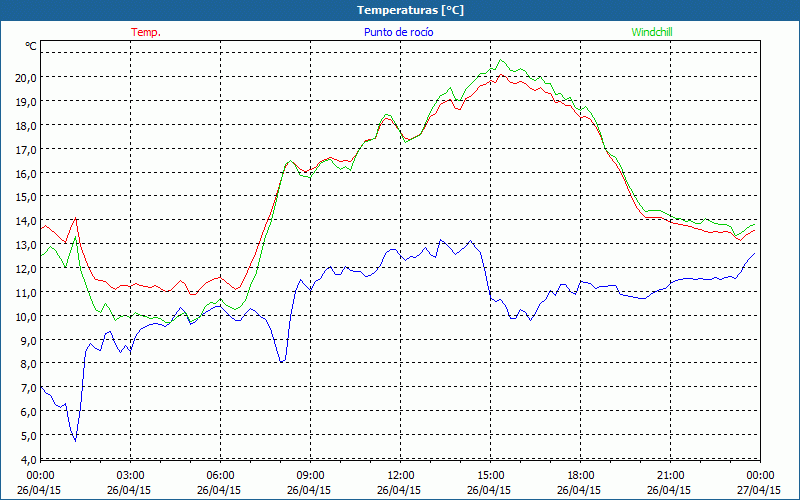Click the 'Temperaturas [°C]' chart title
The width and height of the screenshot is (800, 500).
(410, 10)
